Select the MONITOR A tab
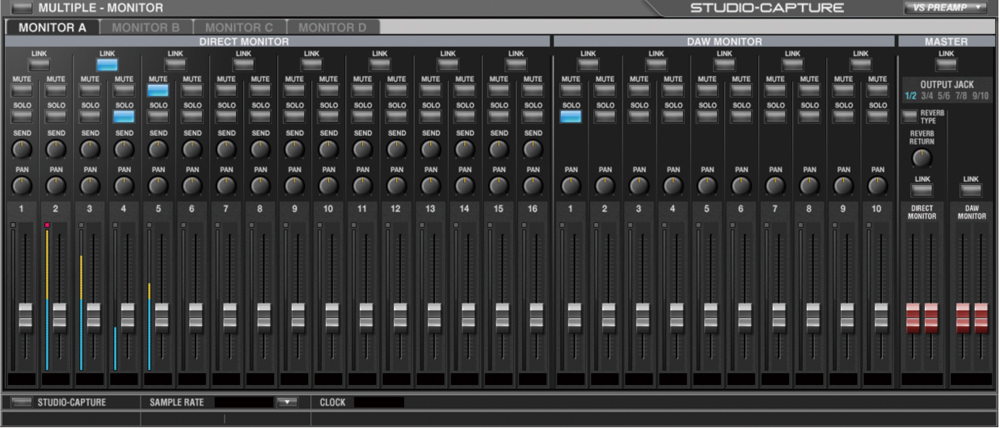The image size is (1000, 428). [x=52, y=27]
